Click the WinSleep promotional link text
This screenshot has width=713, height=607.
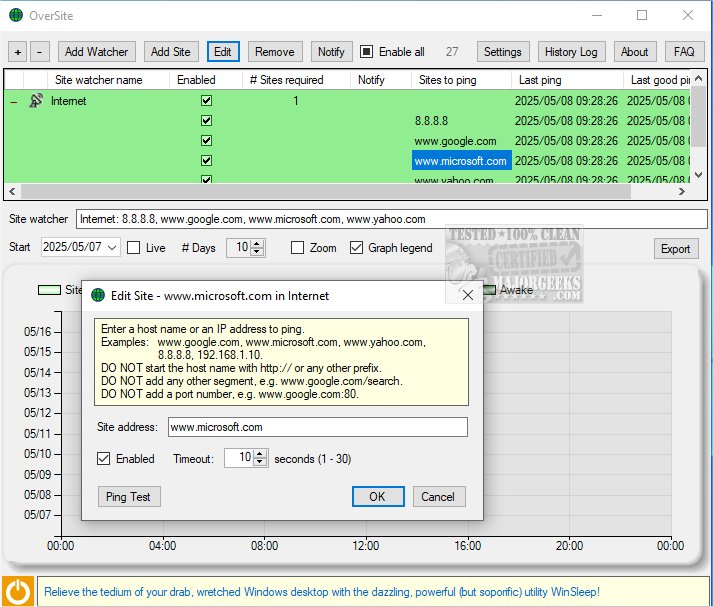322,592
